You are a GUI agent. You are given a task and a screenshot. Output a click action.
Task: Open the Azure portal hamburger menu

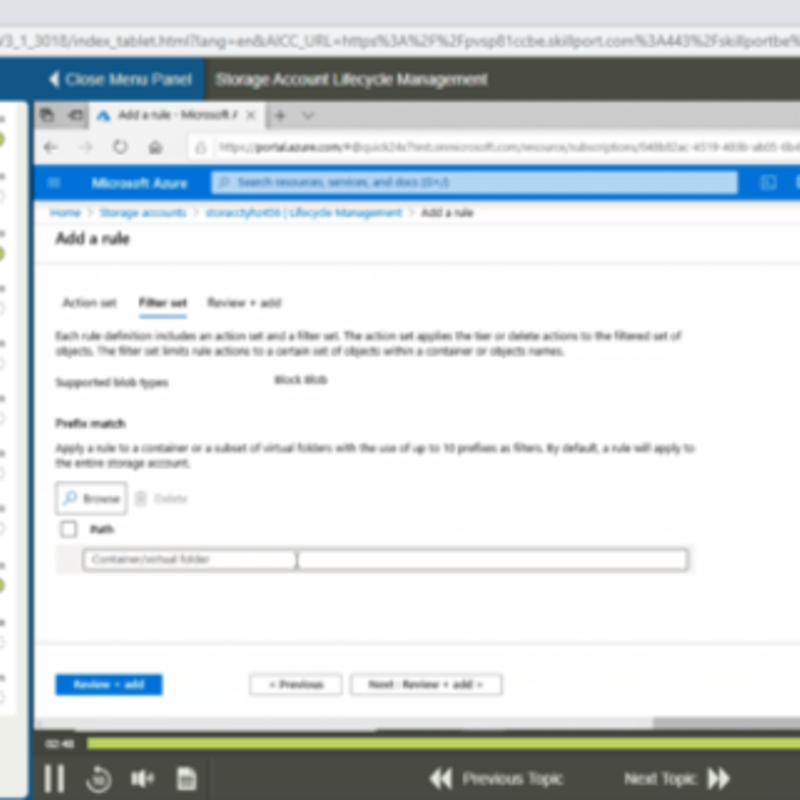tap(54, 183)
